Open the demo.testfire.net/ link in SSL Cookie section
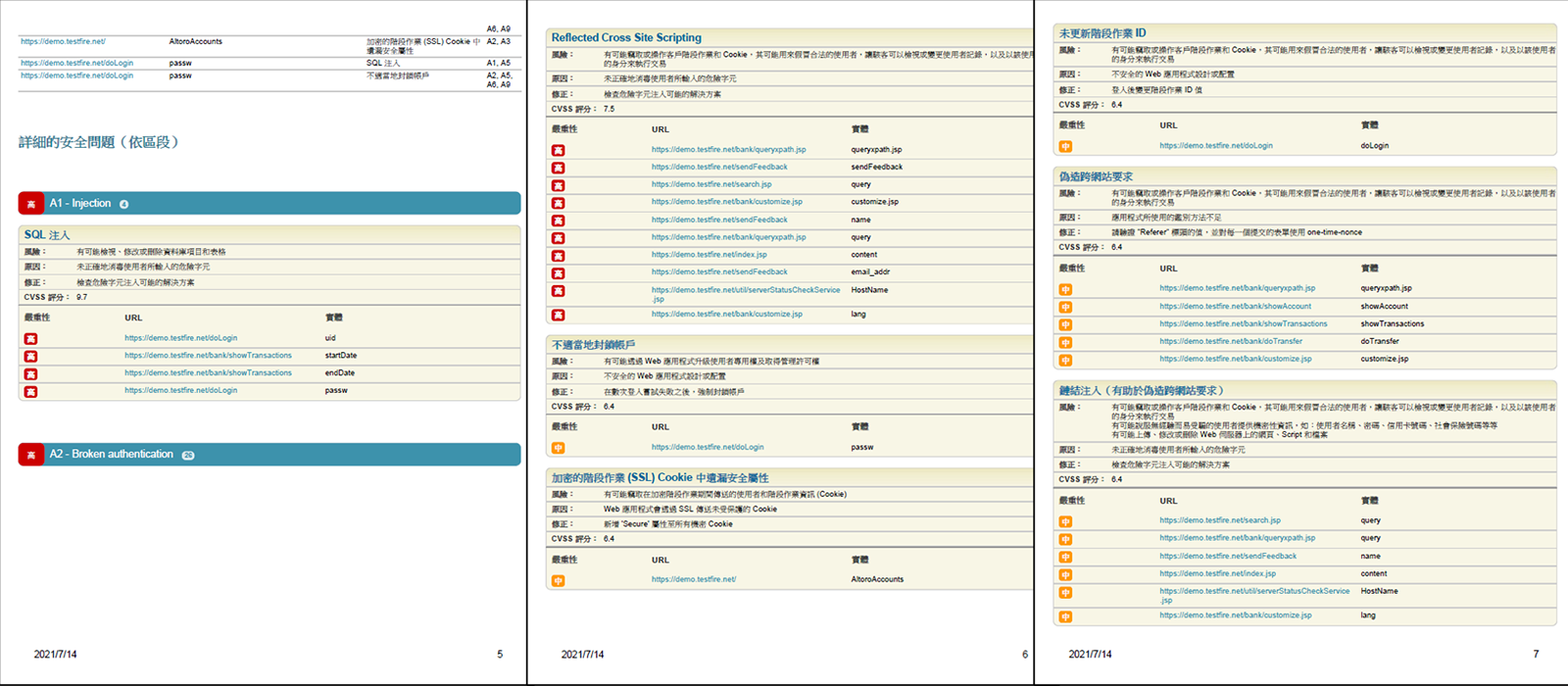Screen dimensions: 1568x686 click(694, 580)
